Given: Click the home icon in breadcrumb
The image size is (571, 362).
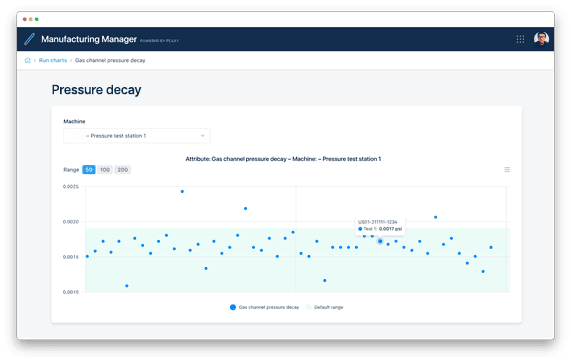Looking at the screenshot, I should pyautogui.click(x=27, y=60).
